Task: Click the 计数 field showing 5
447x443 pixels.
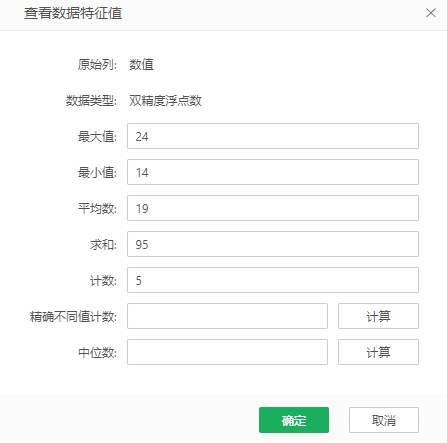Action: tap(273, 280)
